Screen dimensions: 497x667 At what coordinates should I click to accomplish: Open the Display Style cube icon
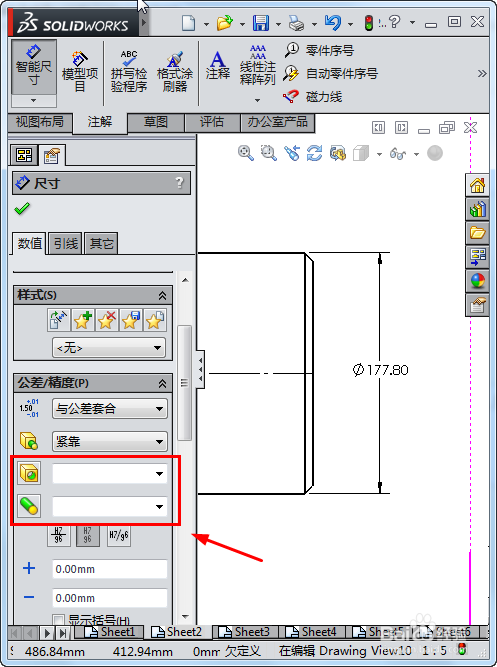pyautogui.click(x=361, y=153)
